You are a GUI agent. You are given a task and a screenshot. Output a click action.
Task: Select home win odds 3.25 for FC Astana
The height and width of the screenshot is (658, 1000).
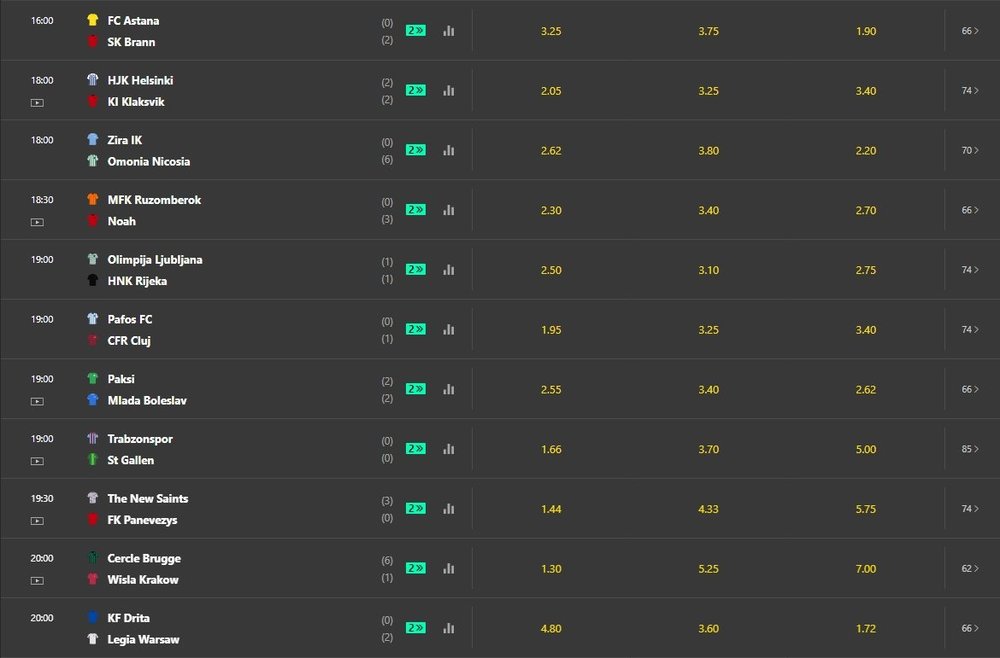(551, 31)
